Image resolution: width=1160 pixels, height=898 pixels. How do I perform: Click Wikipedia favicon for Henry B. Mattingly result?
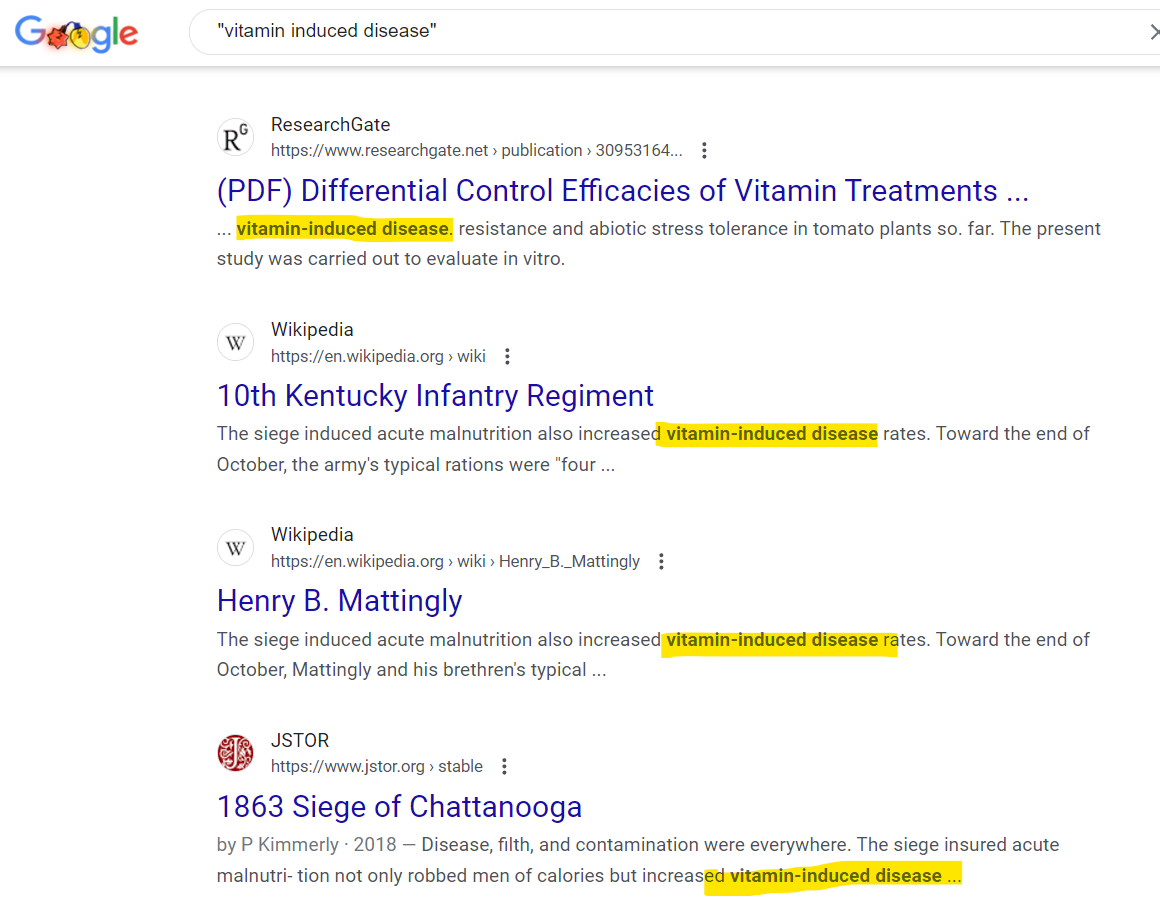[235, 548]
